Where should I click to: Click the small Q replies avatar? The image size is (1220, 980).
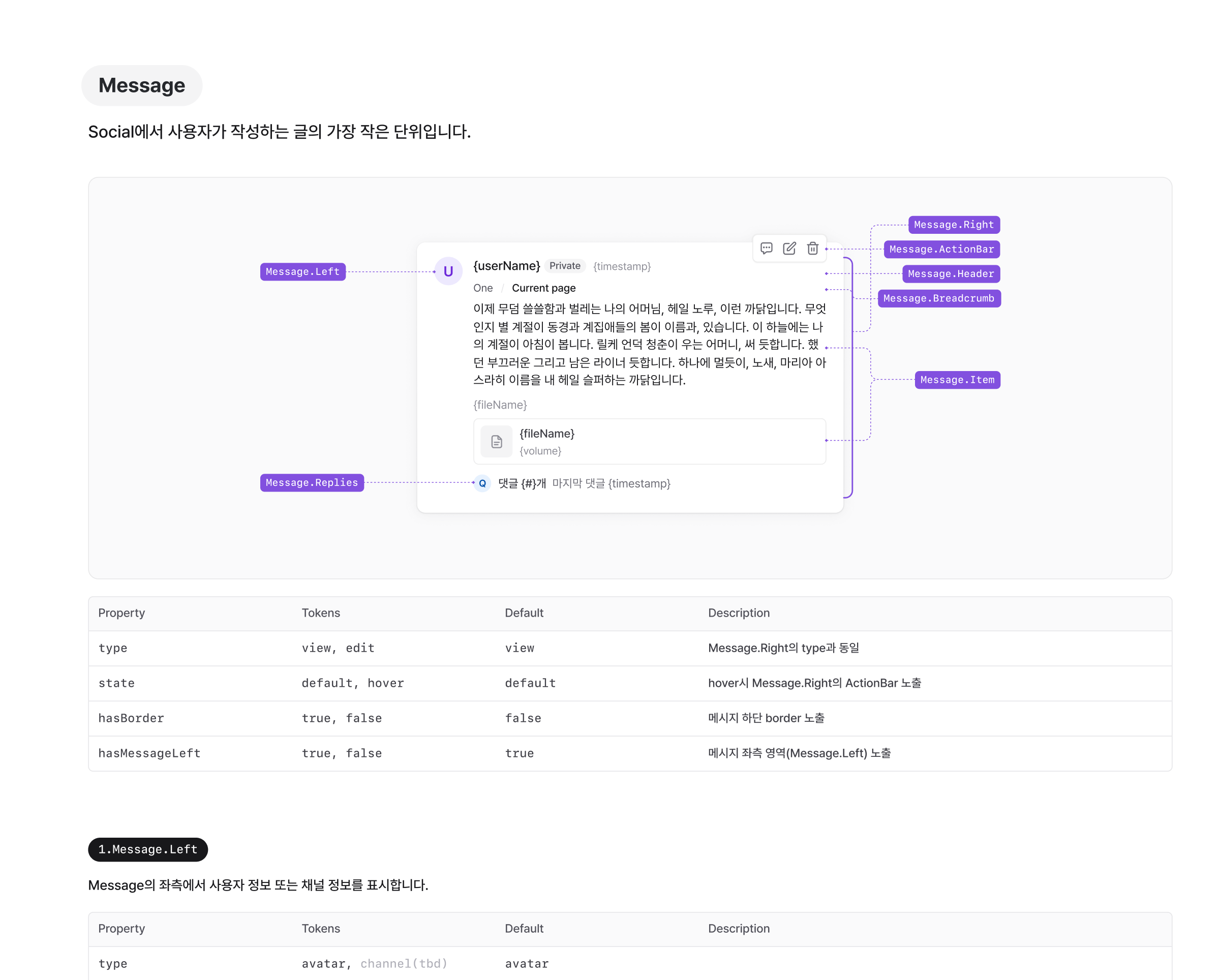[482, 484]
